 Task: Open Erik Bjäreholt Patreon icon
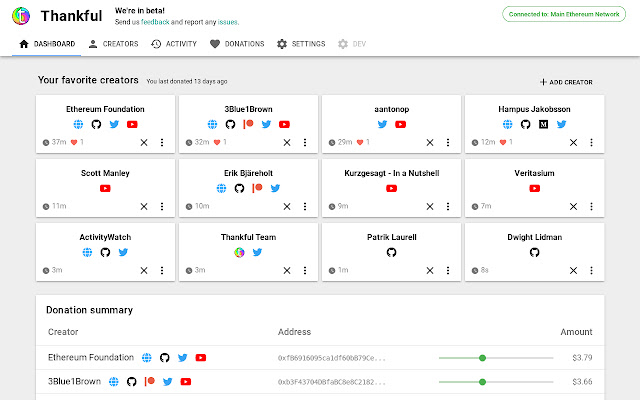(257, 188)
